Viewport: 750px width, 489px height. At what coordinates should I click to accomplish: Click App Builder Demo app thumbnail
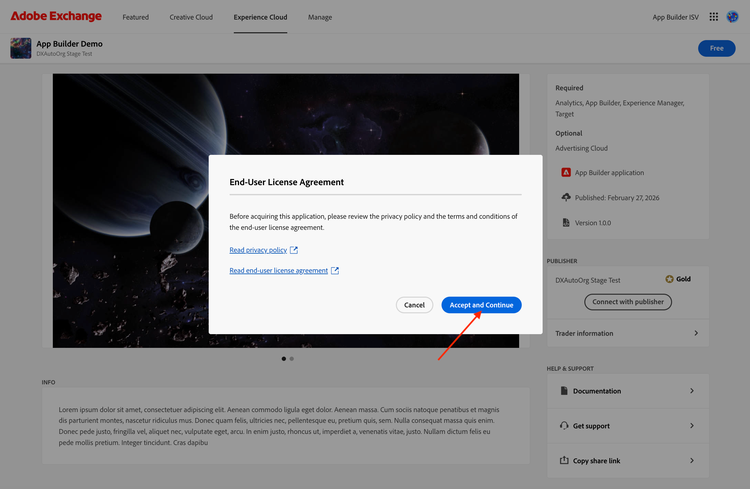point(21,48)
